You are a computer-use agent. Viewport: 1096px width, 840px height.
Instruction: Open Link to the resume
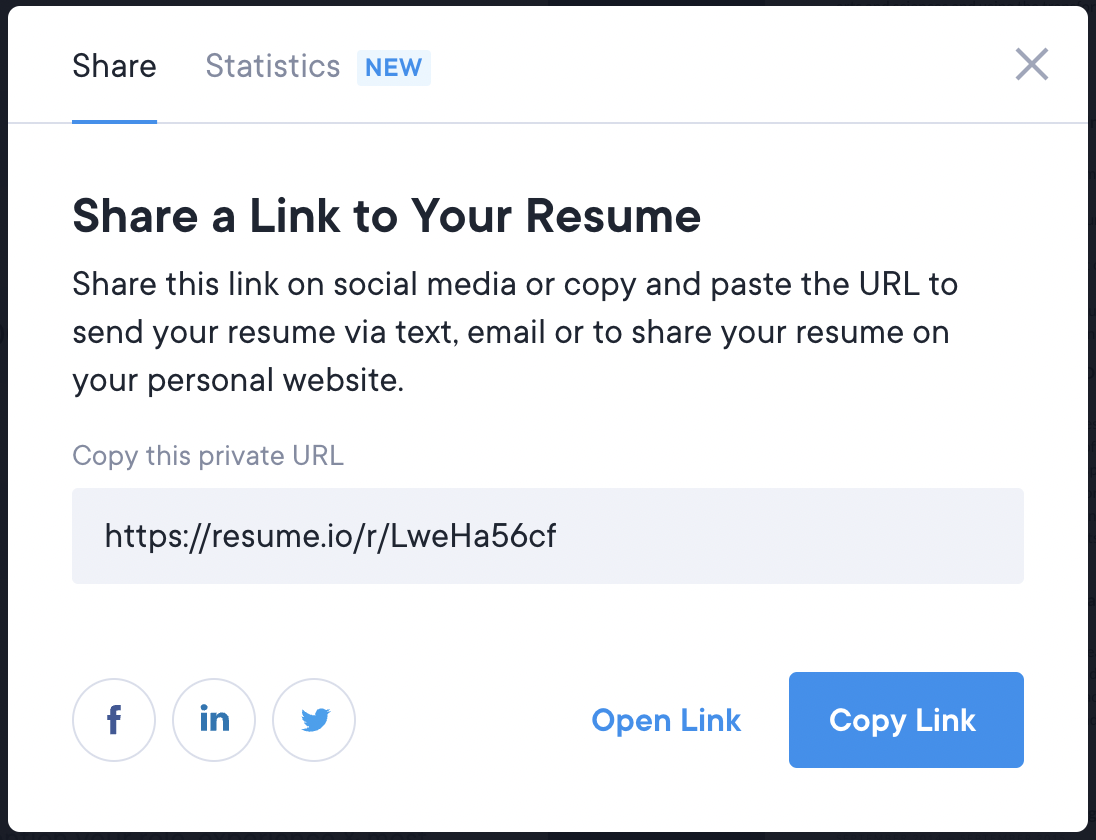click(x=666, y=720)
